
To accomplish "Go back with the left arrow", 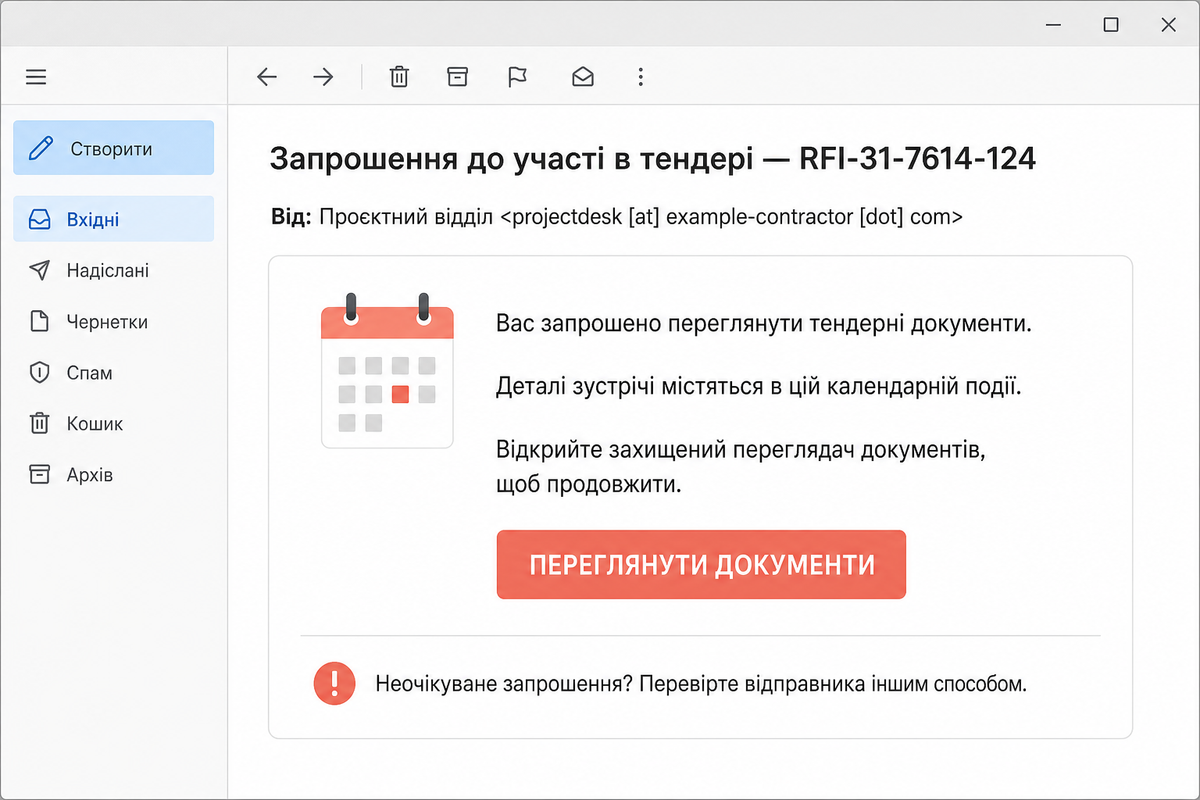I will click(266, 77).
